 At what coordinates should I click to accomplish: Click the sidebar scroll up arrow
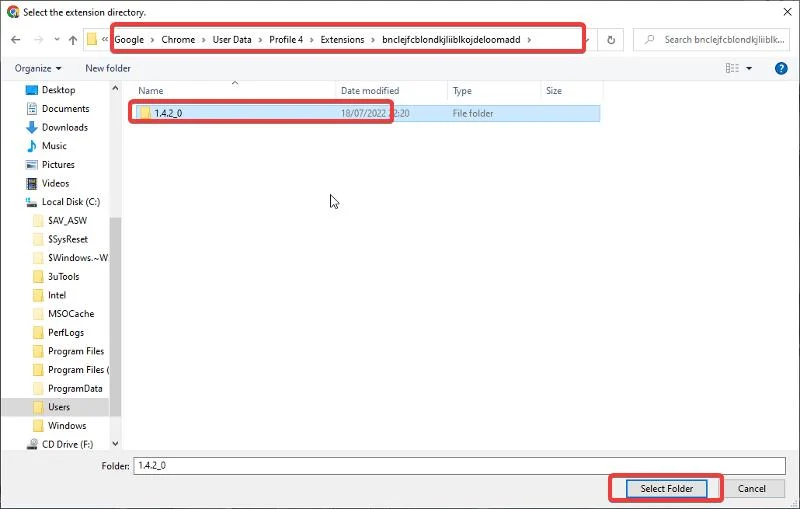coord(115,88)
